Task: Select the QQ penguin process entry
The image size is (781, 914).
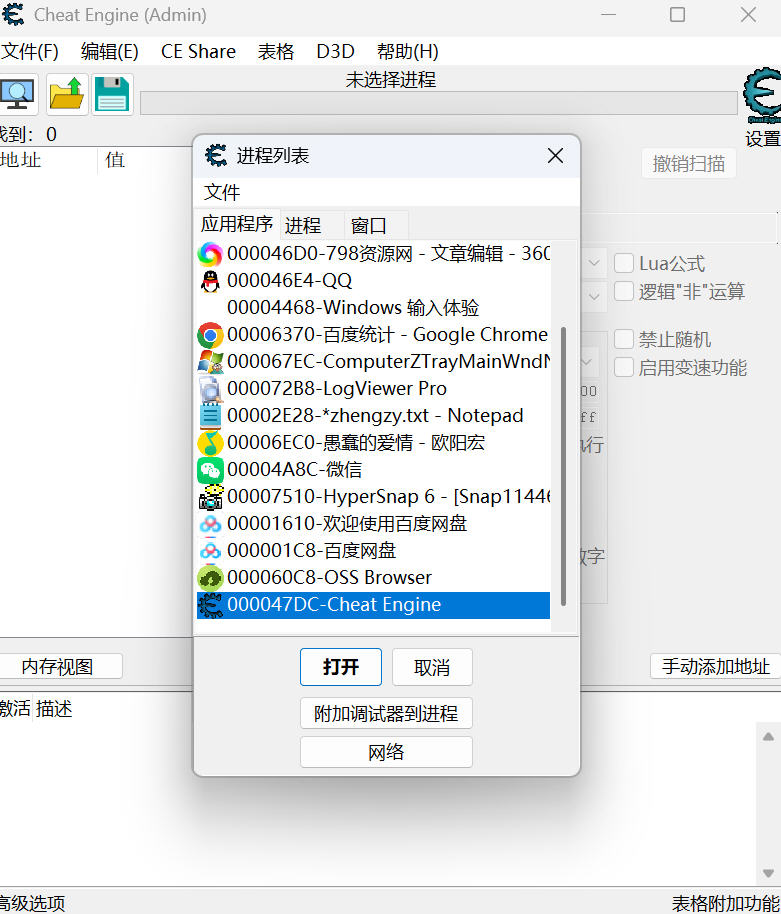Action: pos(289,281)
